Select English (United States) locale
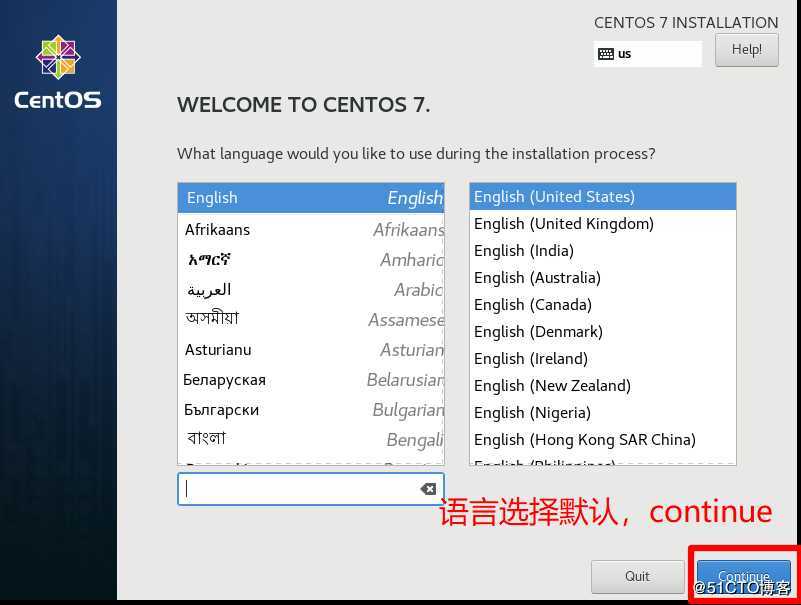The width and height of the screenshot is (801, 605). click(603, 197)
